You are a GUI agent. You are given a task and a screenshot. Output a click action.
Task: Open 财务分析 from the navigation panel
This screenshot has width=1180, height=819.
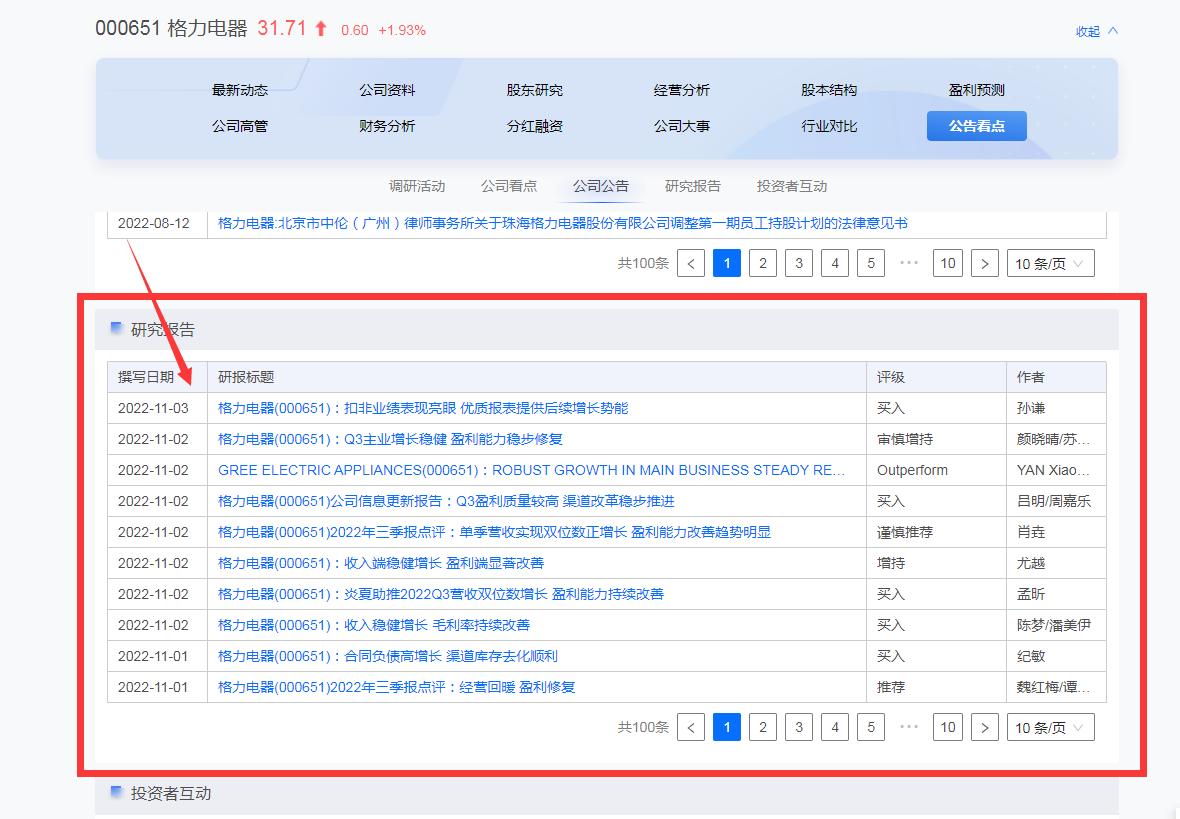tap(387, 125)
